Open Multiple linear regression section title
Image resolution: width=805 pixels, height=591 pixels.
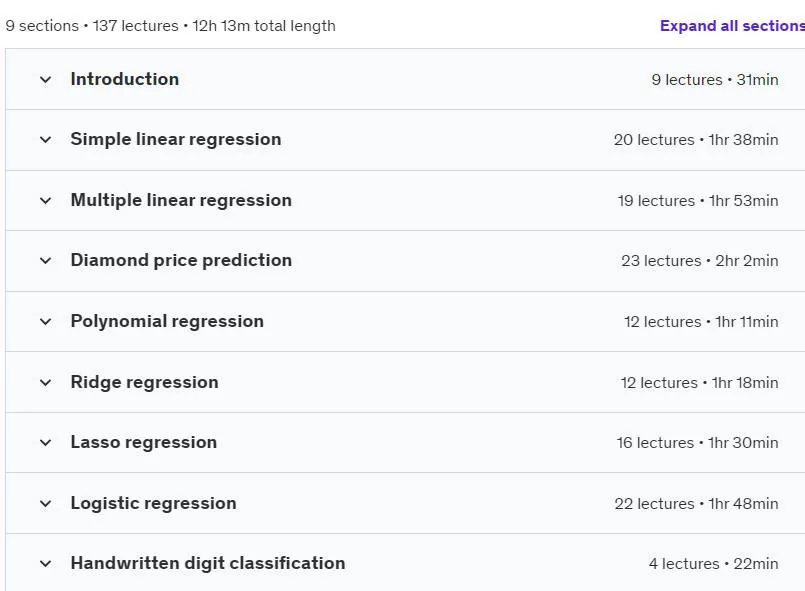point(181,200)
